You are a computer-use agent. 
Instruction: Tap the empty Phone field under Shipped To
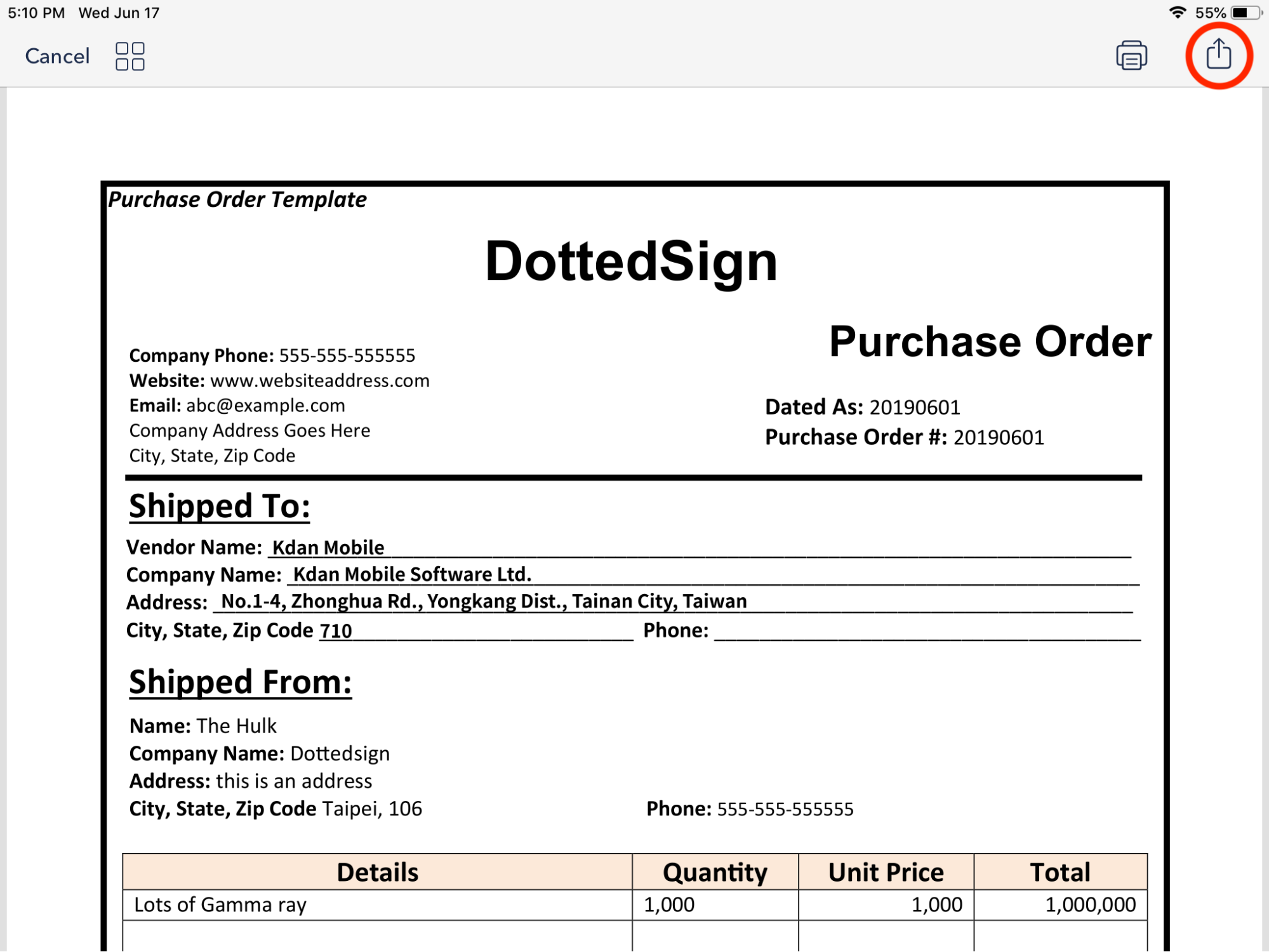[927, 631]
